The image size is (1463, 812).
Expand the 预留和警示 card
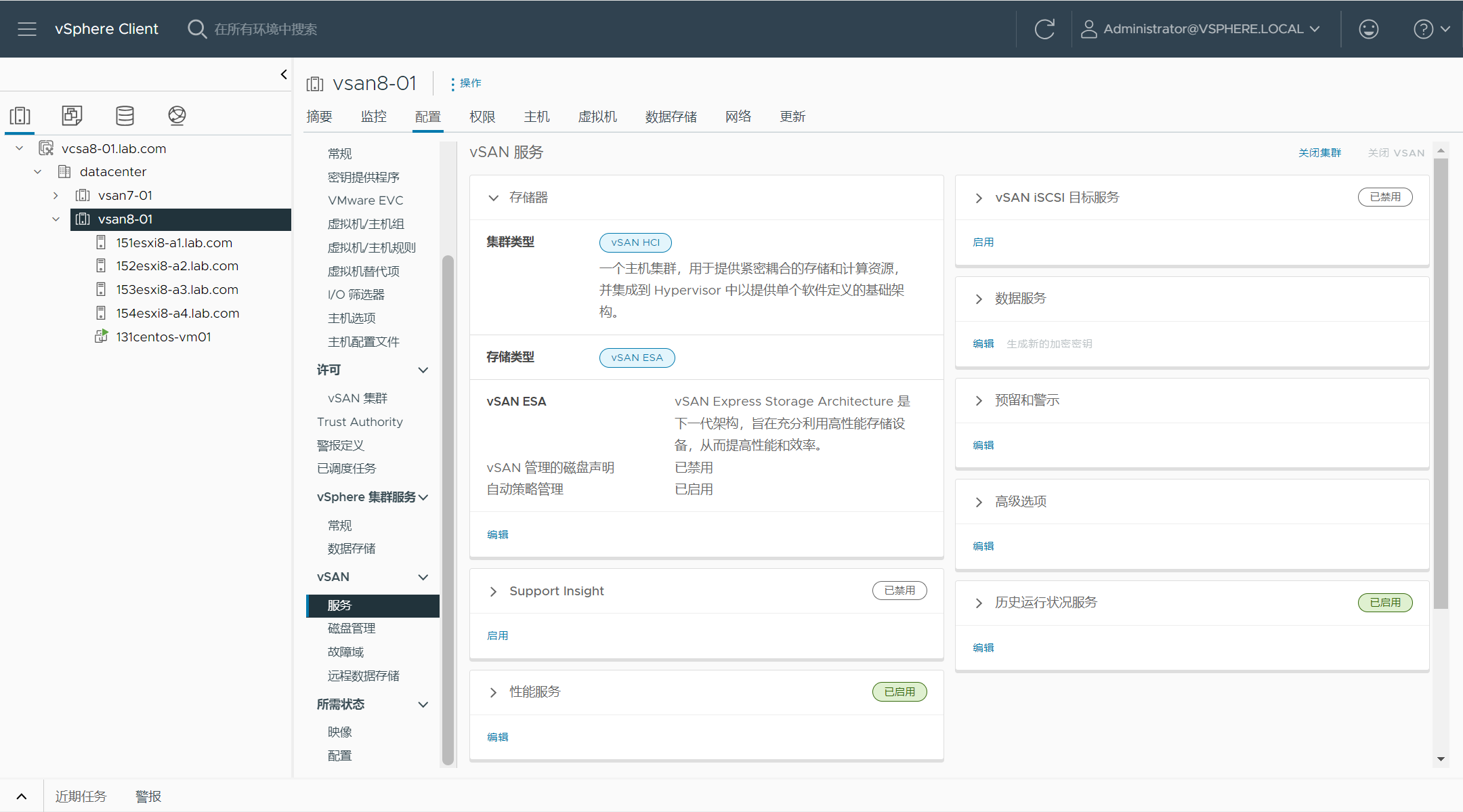(x=979, y=400)
